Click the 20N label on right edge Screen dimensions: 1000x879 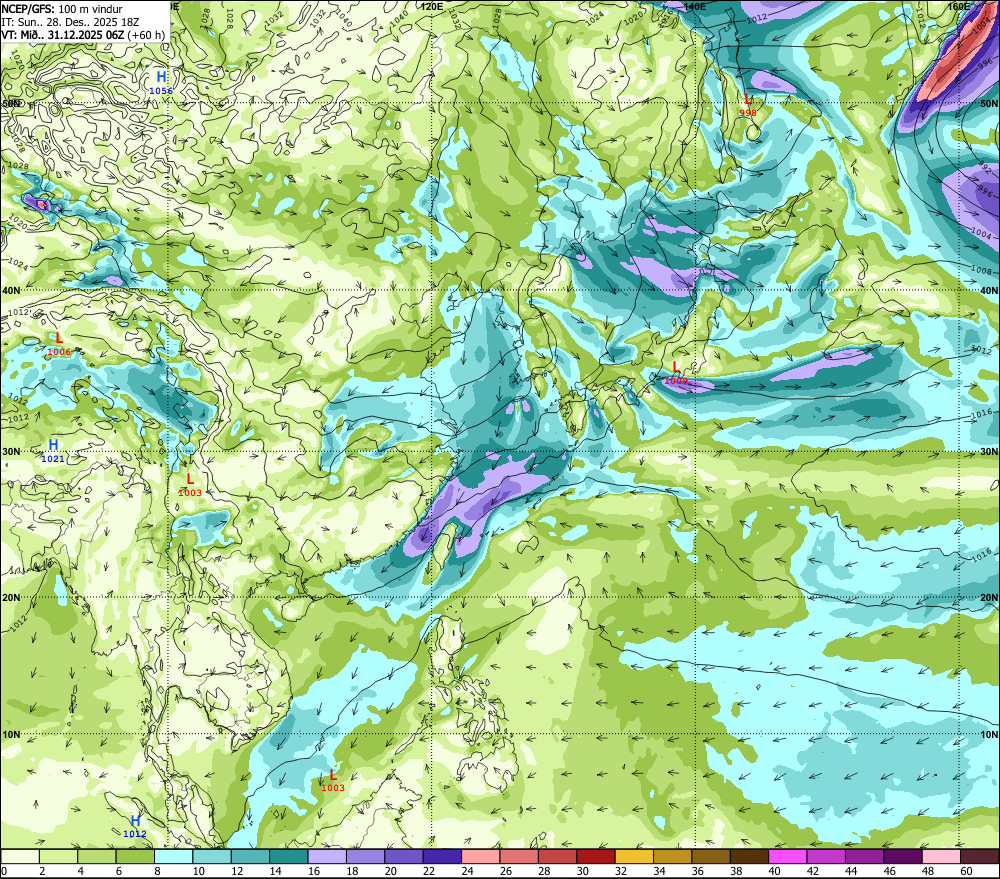point(989,598)
